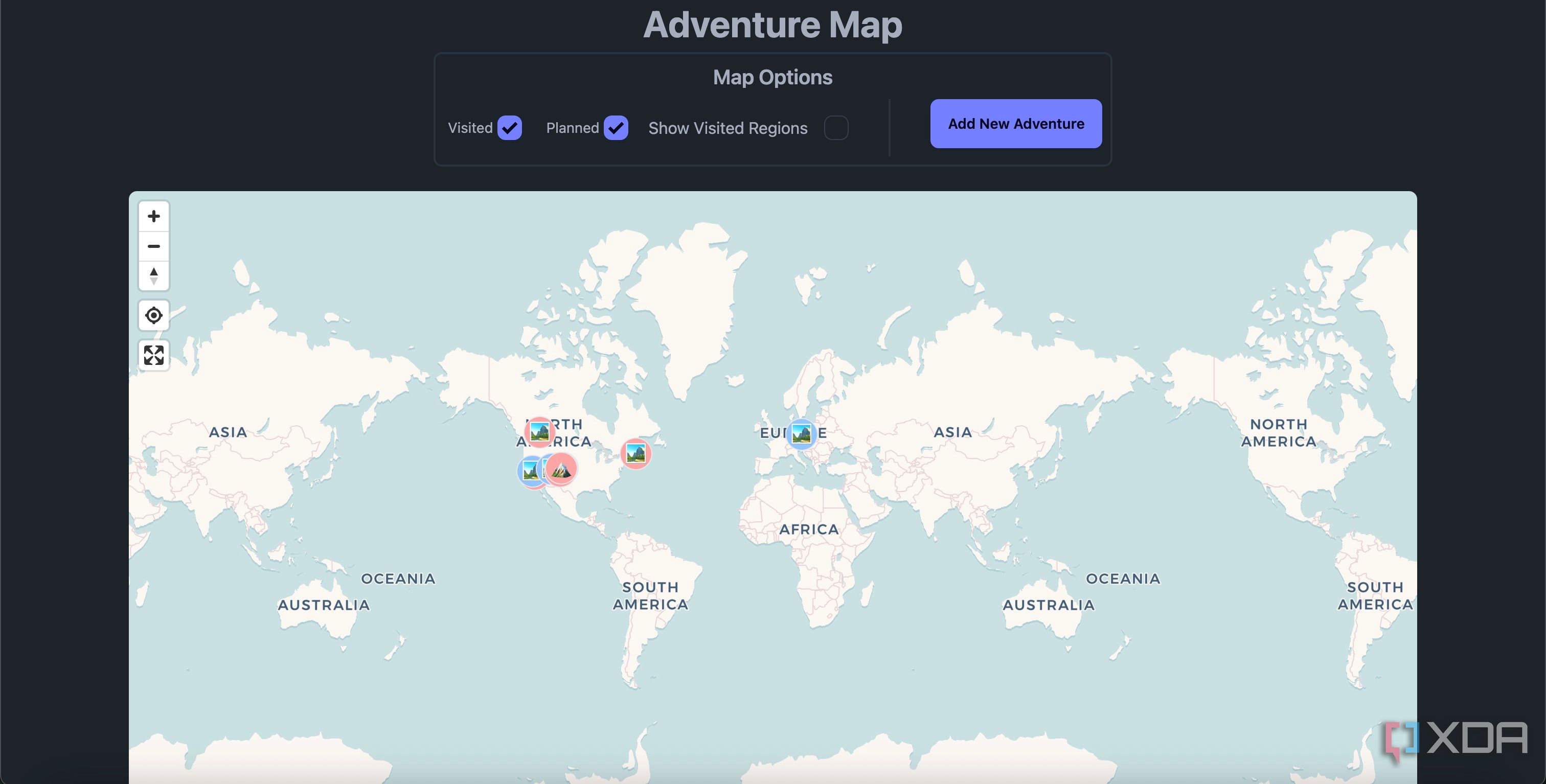Enable Show Visited Regions checkbox
The height and width of the screenshot is (784, 1546).
(836, 128)
